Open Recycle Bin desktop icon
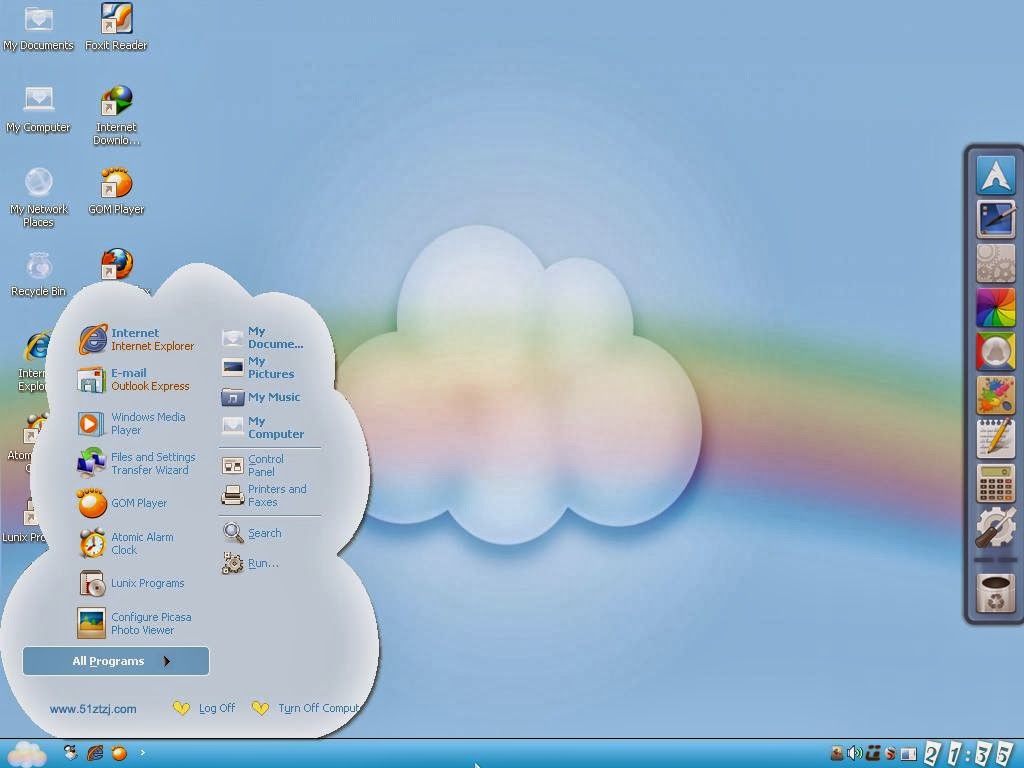This screenshot has height=768, width=1024. (39, 274)
